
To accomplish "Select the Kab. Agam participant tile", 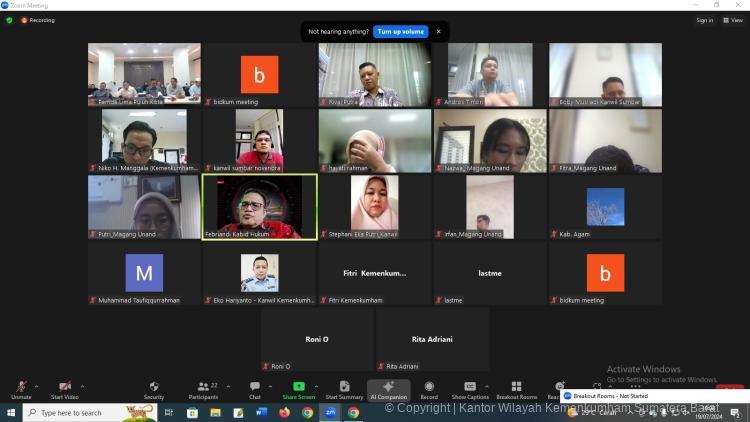I will (x=605, y=207).
